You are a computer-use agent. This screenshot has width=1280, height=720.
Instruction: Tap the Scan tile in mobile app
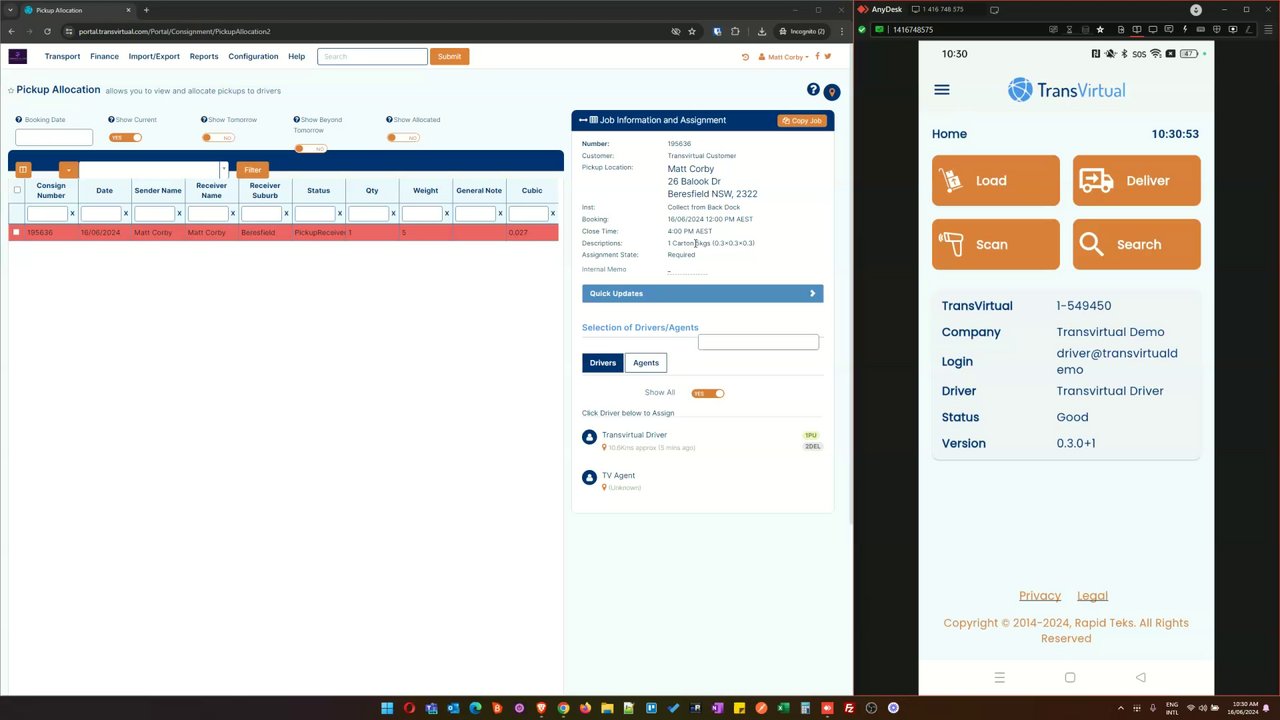pos(995,244)
